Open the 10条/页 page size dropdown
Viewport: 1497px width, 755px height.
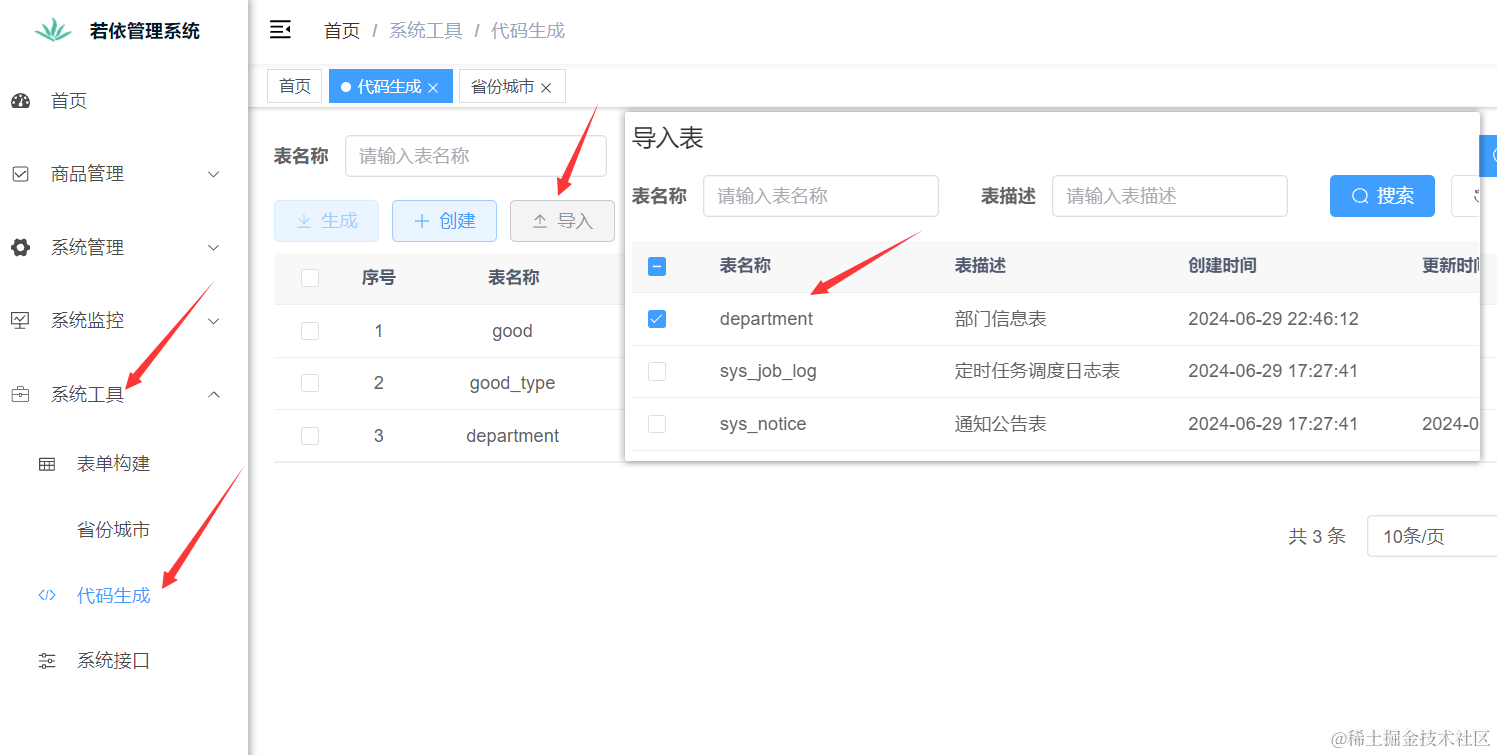point(1430,537)
